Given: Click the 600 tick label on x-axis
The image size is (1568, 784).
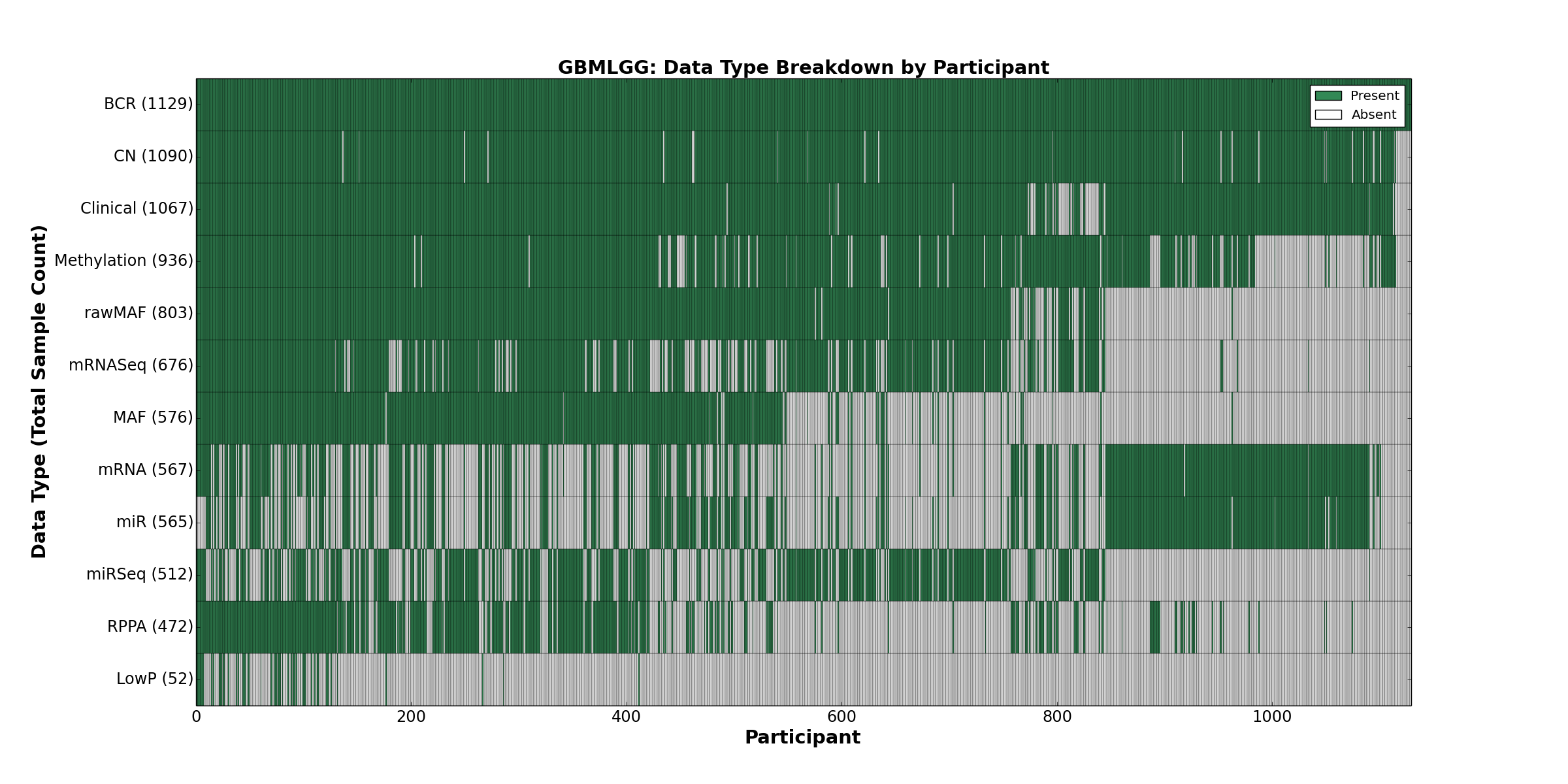Looking at the screenshot, I should point(841,717).
